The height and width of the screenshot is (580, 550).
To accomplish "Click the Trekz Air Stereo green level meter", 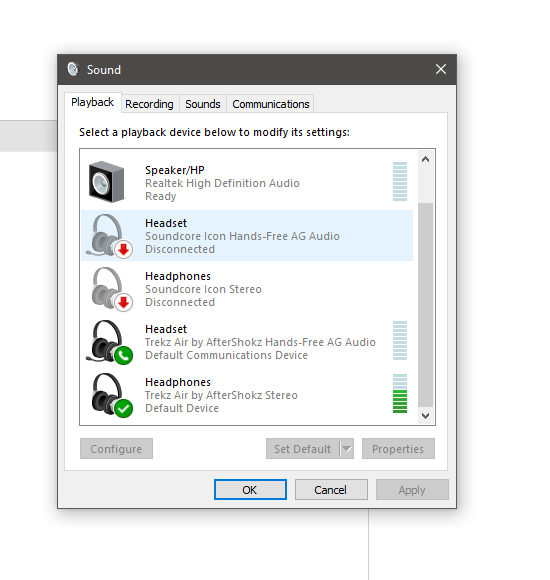I will click(x=399, y=394).
